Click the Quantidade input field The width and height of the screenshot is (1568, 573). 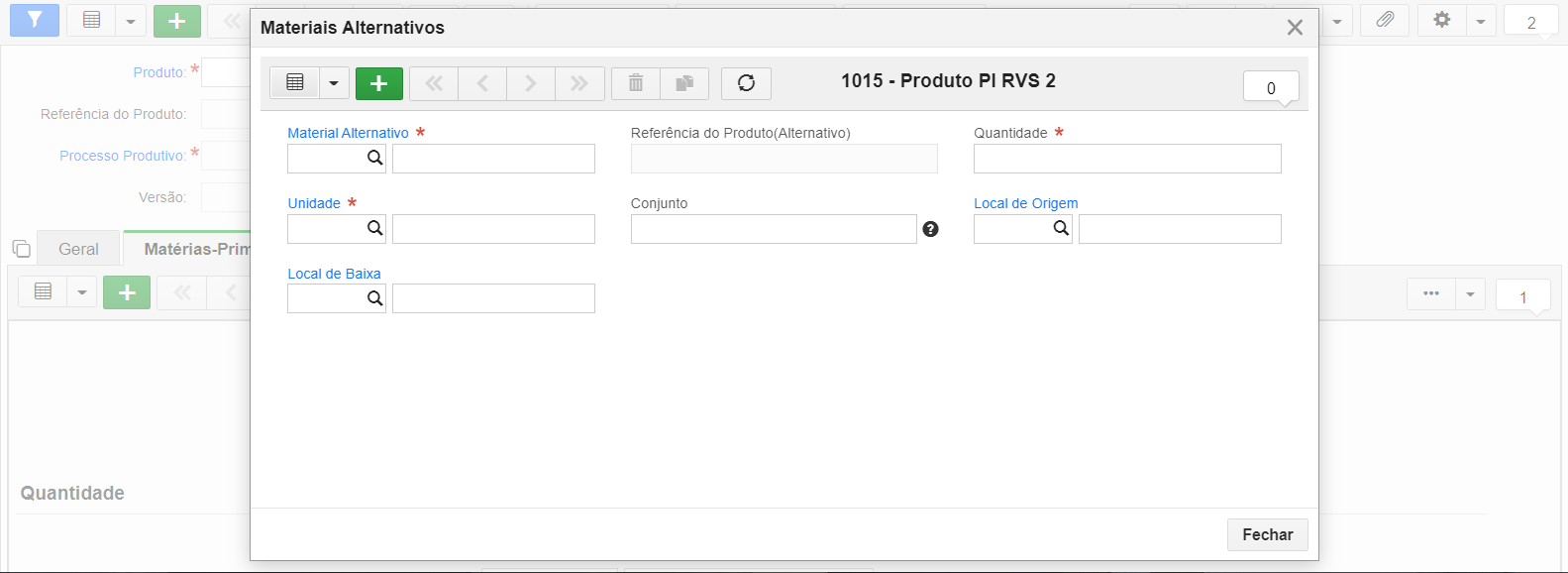point(1127,159)
